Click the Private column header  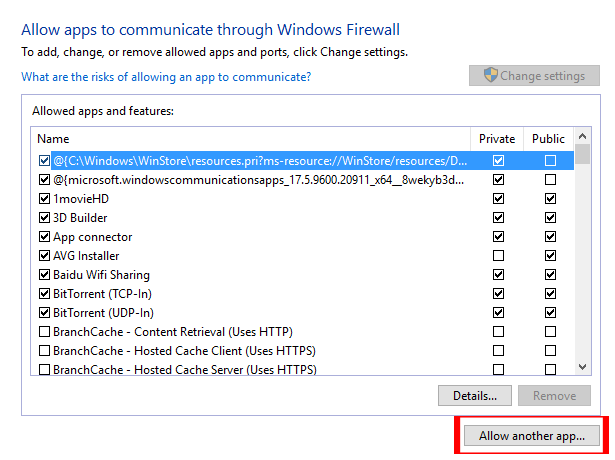pyautogui.click(x=497, y=139)
